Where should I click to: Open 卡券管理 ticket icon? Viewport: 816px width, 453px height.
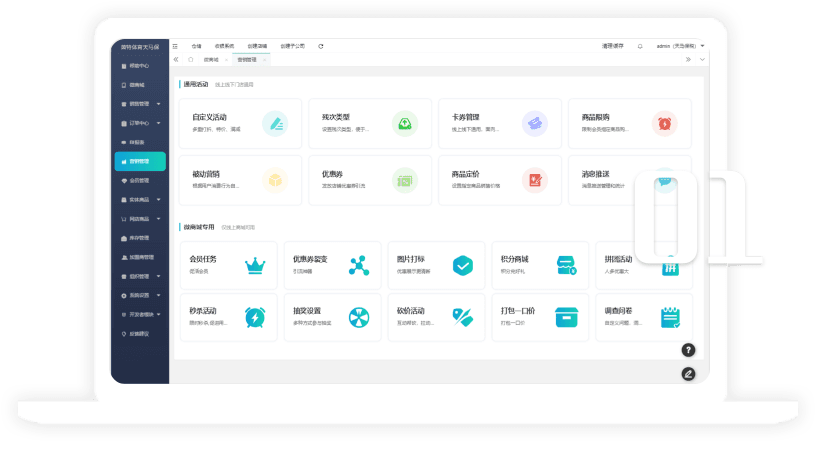point(534,123)
